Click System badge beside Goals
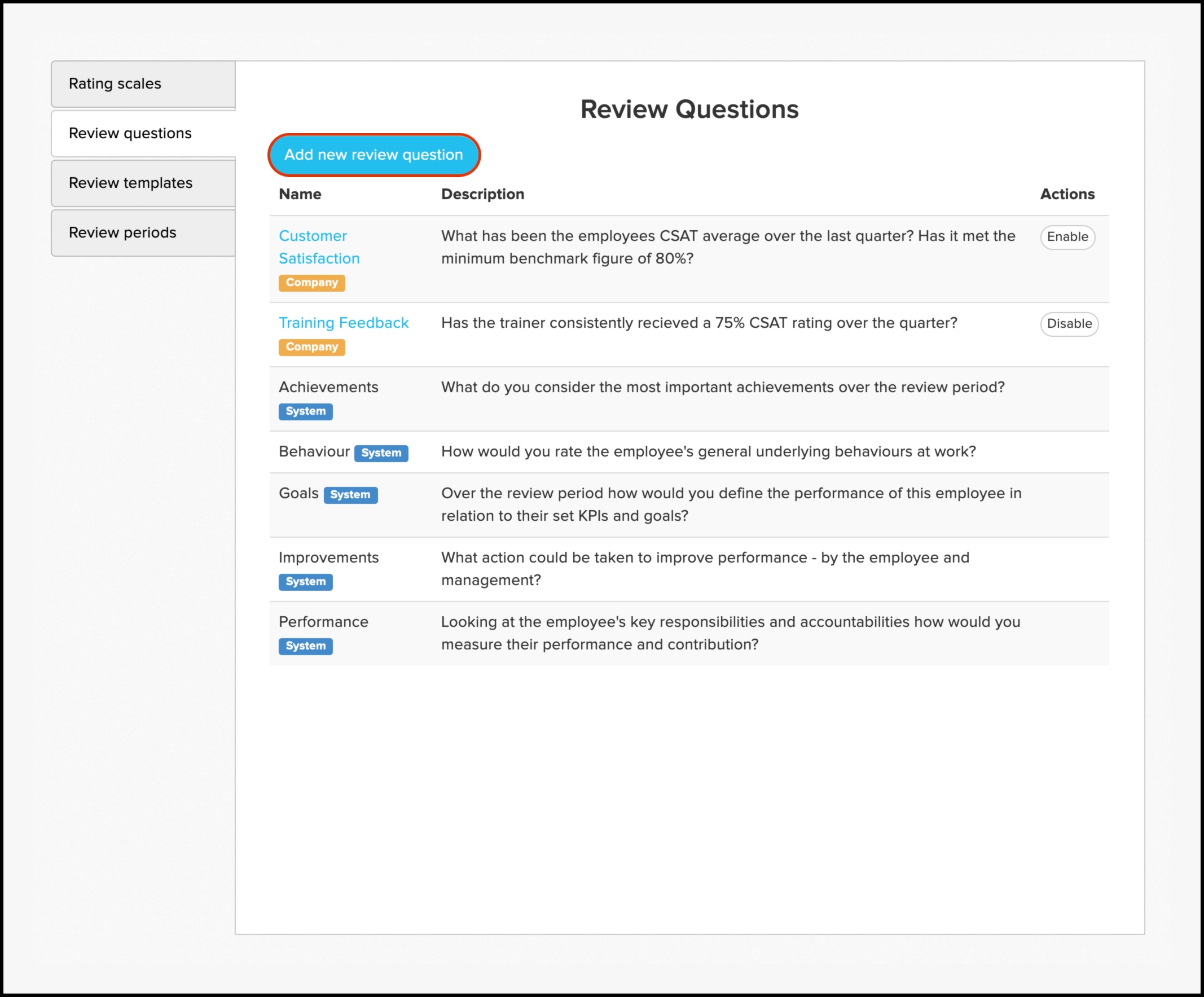1204x997 pixels. click(350, 495)
